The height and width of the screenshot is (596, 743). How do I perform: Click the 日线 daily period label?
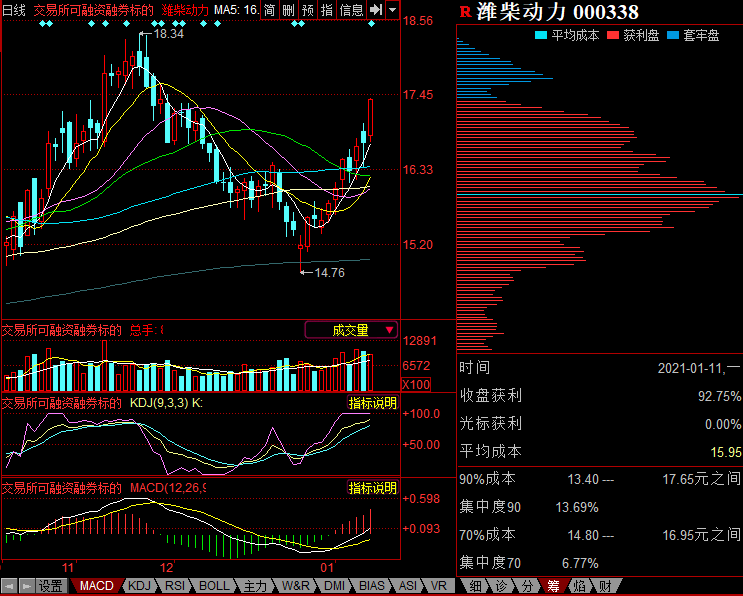(x=14, y=10)
